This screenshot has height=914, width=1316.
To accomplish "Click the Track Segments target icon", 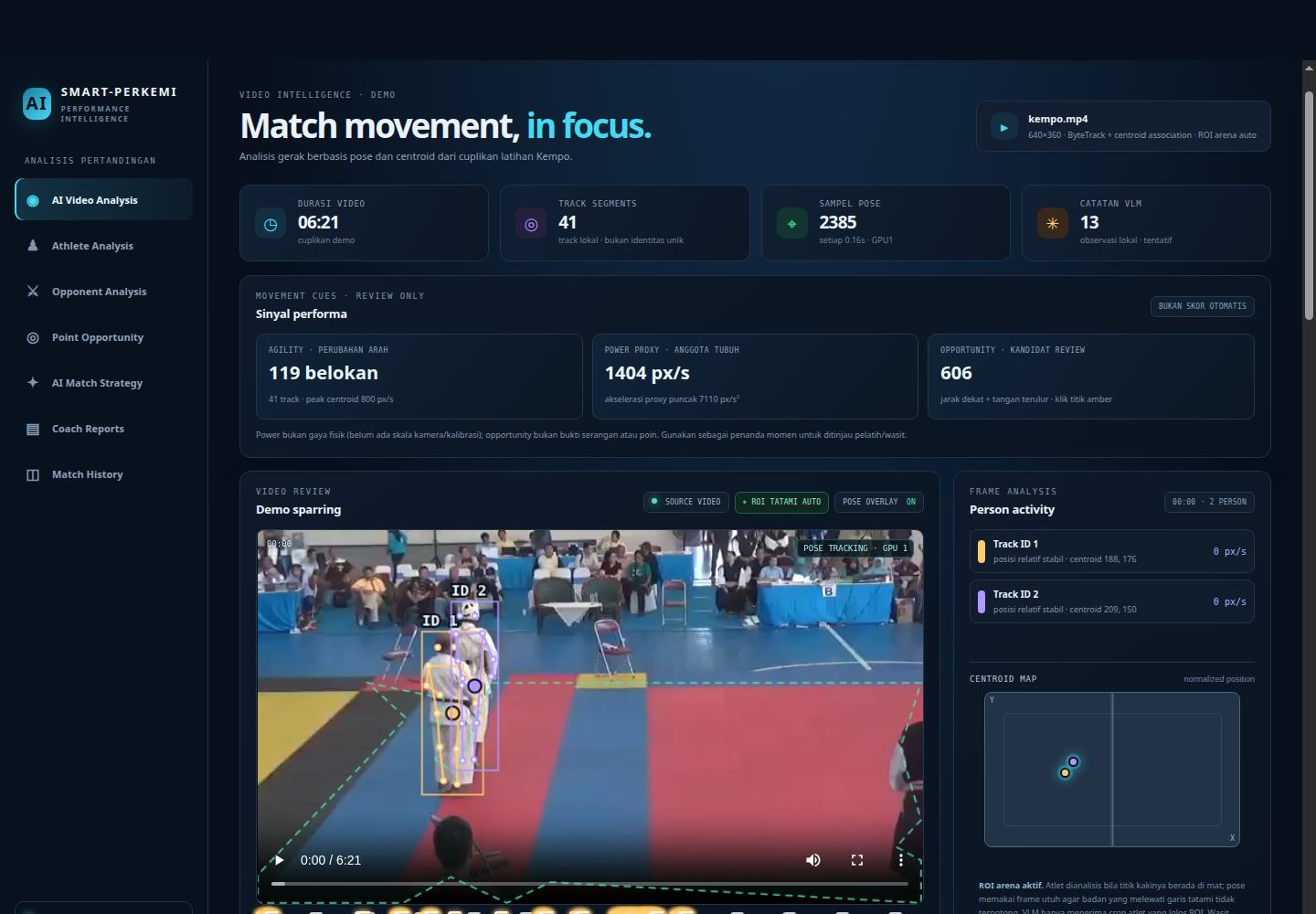I will [x=531, y=224].
